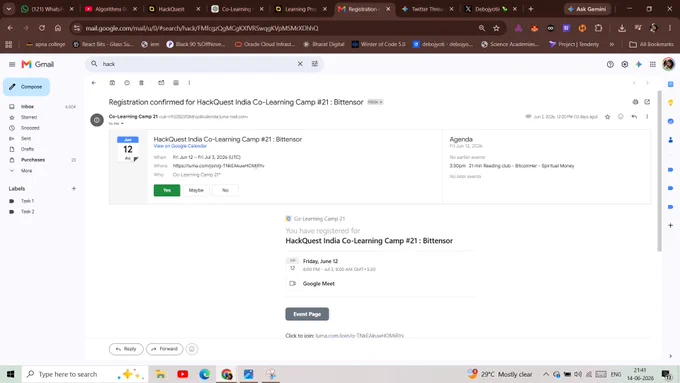Open Gemini sparkle in Gmail header
The height and width of the screenshot is (383, 680).
click(x=639, y=64)
